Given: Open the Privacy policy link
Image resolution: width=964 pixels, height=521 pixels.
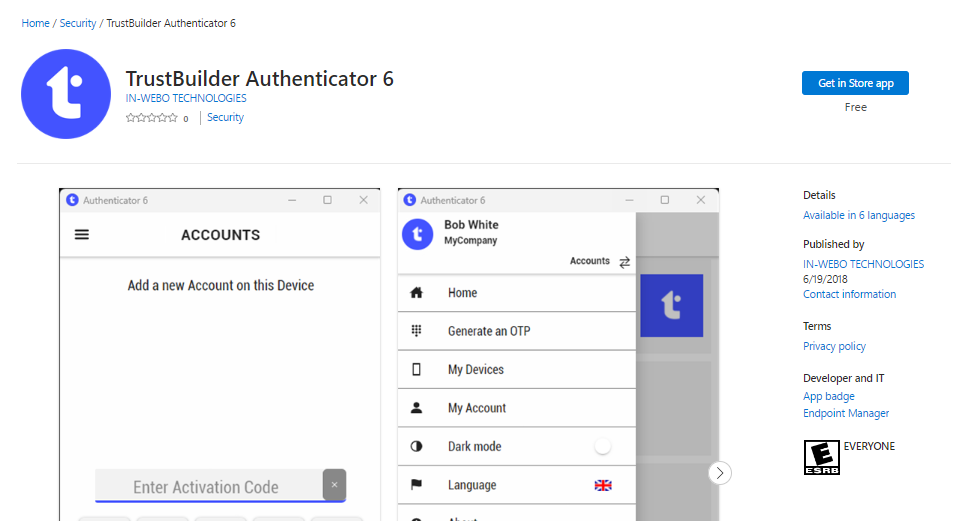Looking at the screenshot, I should coord(834,346).
